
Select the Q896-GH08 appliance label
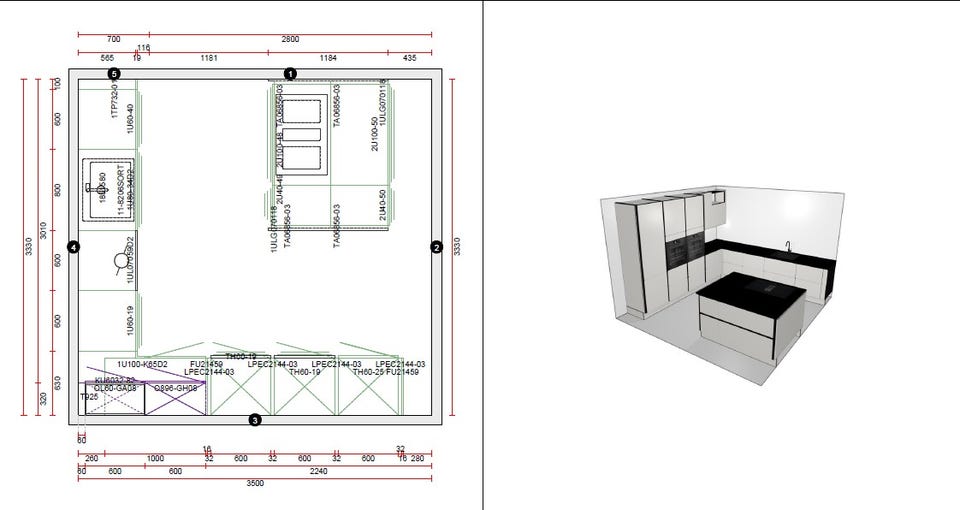pos(175,388)
